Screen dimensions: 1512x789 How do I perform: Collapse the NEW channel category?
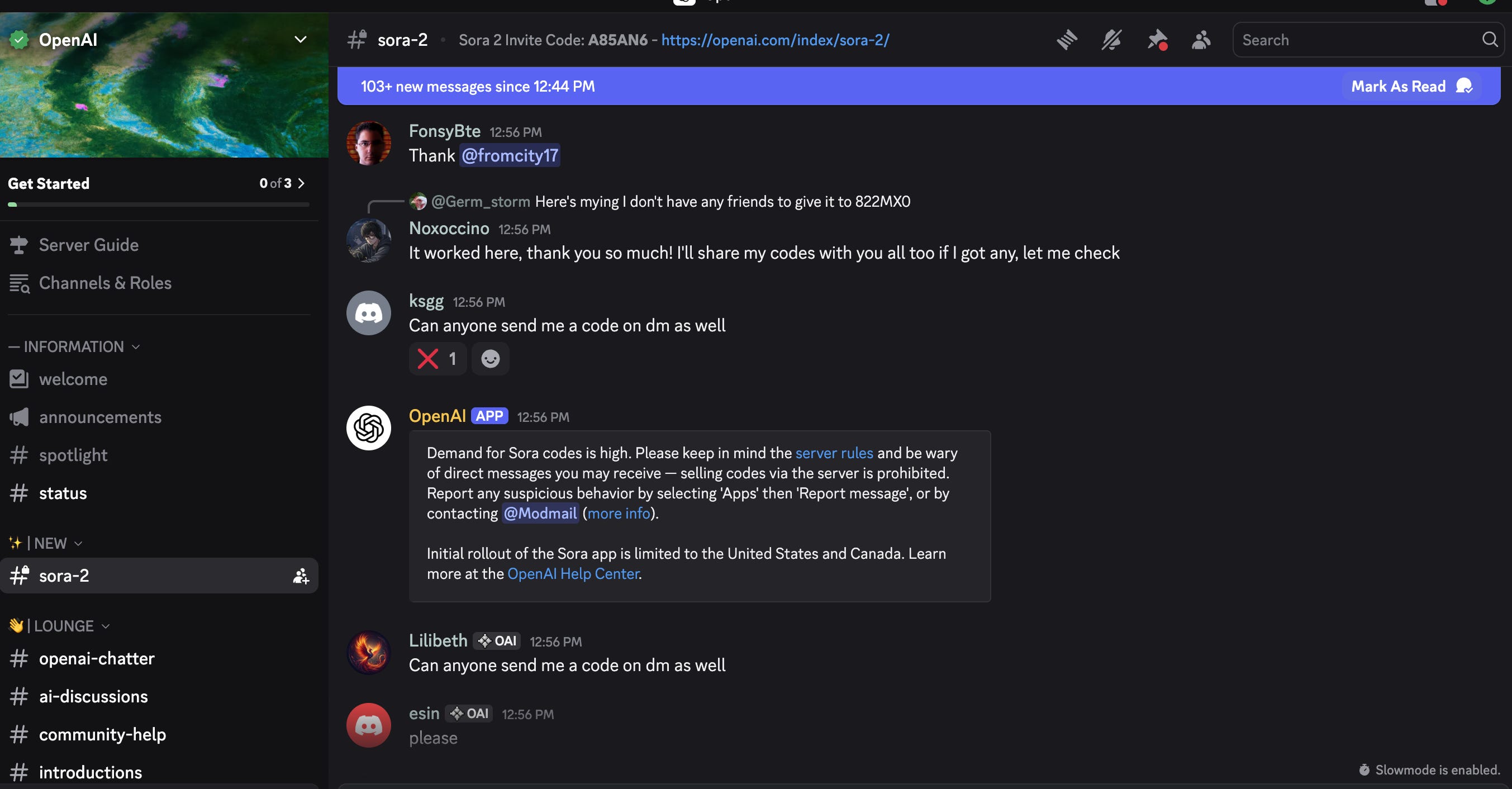point(50,544)
